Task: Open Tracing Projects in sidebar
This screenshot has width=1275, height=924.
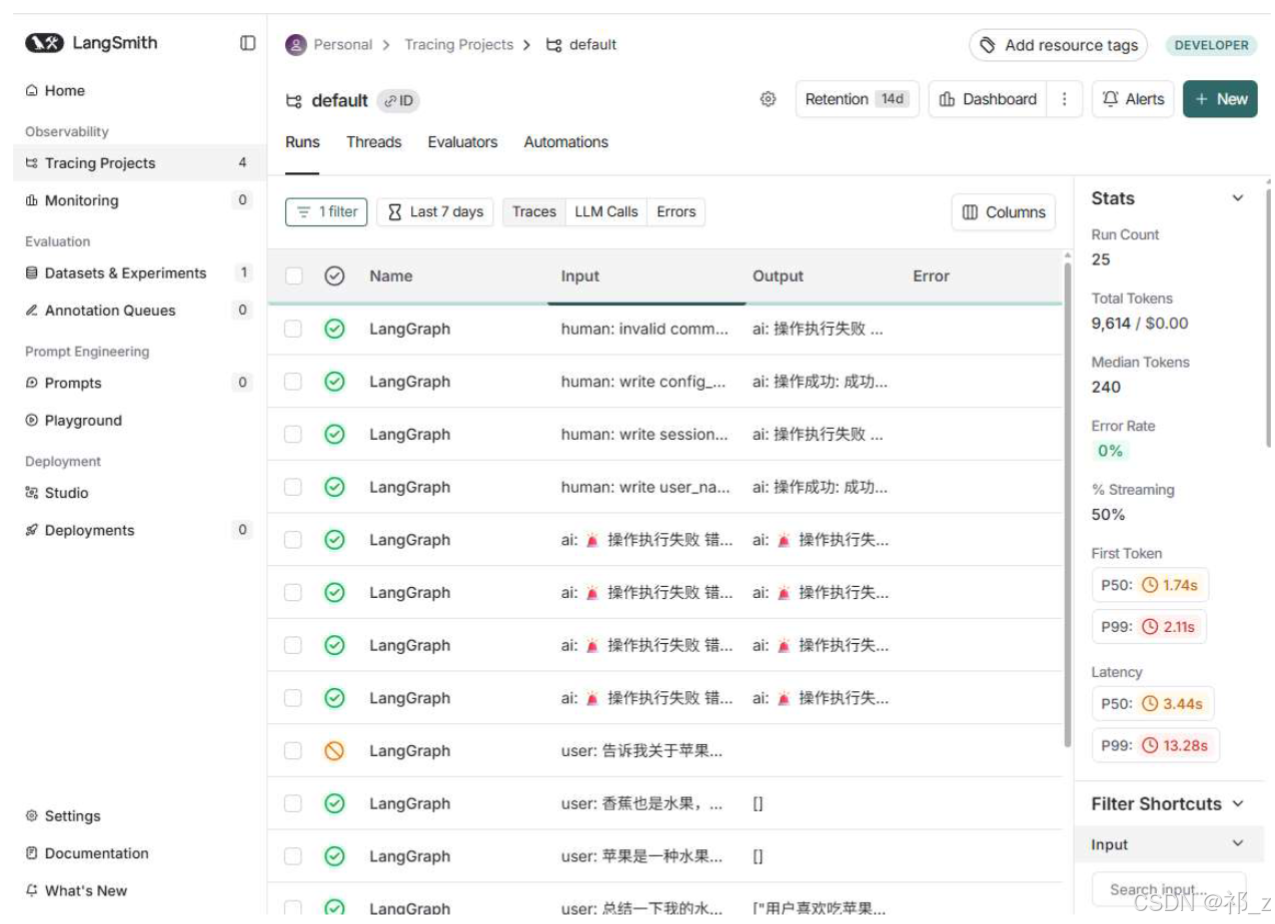Action: 139,163
